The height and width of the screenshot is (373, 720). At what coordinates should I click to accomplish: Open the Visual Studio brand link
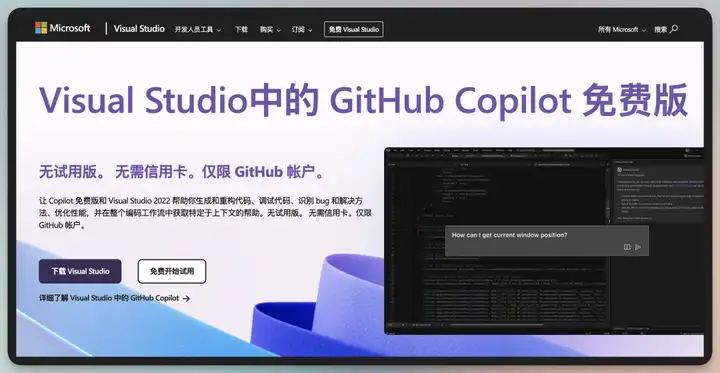[139, 28]
